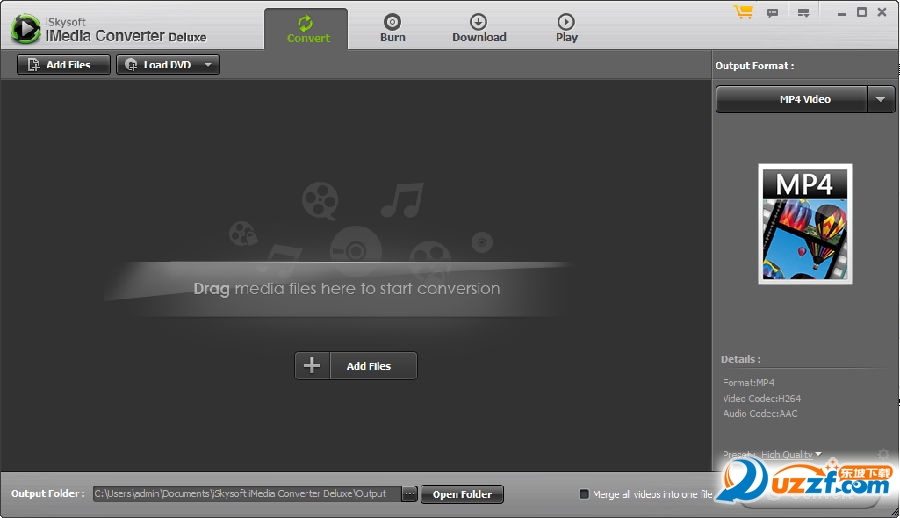Browse output folder with ellipsis button
Image resolution: width=900 pixels, height=518 pixels.
pyautogui.click(x=409, y=494)
